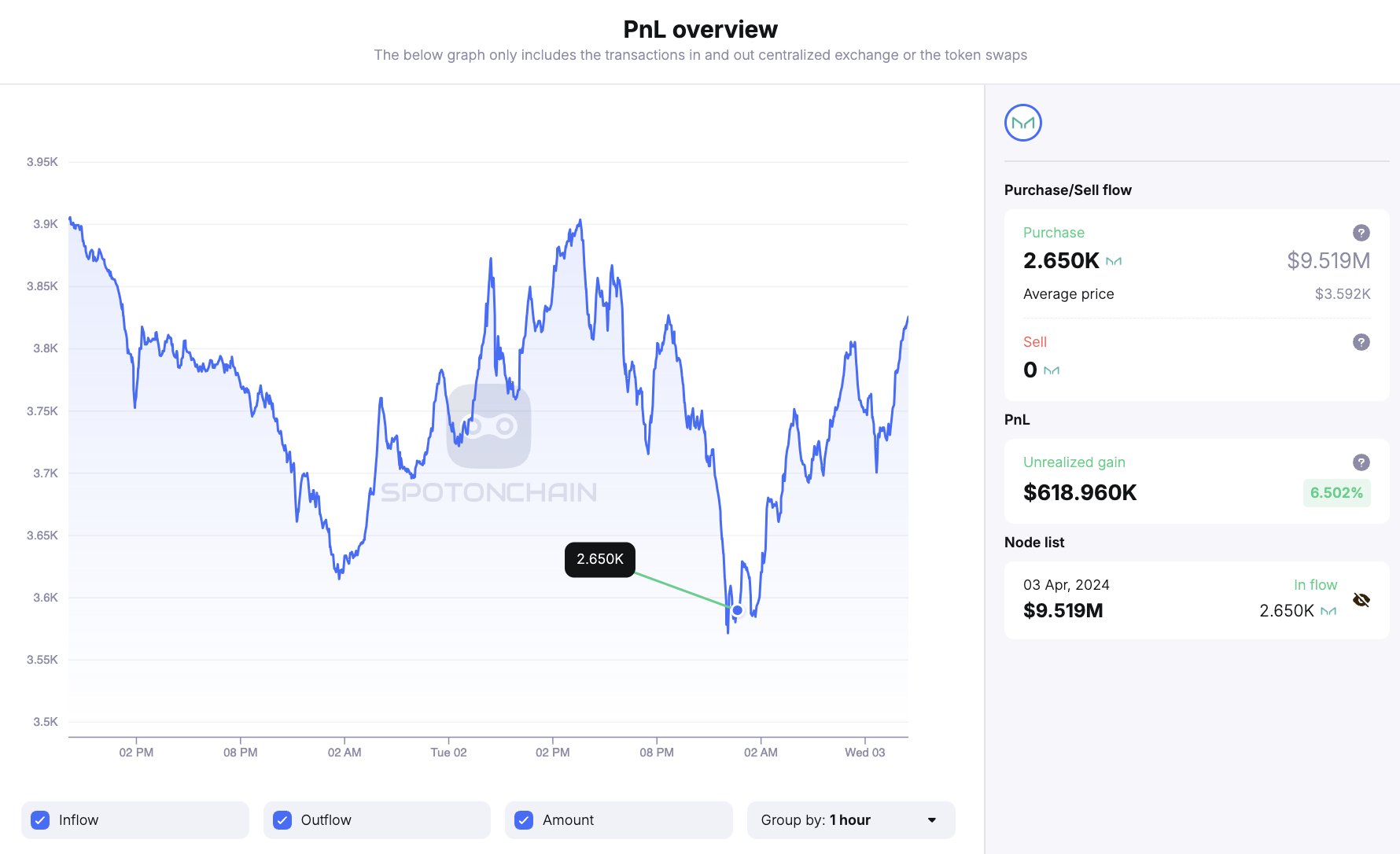Click the blue inflow marker on chart
This screenshot has width=1400, height=854.
pyautogui.click(x=737, y=610)
